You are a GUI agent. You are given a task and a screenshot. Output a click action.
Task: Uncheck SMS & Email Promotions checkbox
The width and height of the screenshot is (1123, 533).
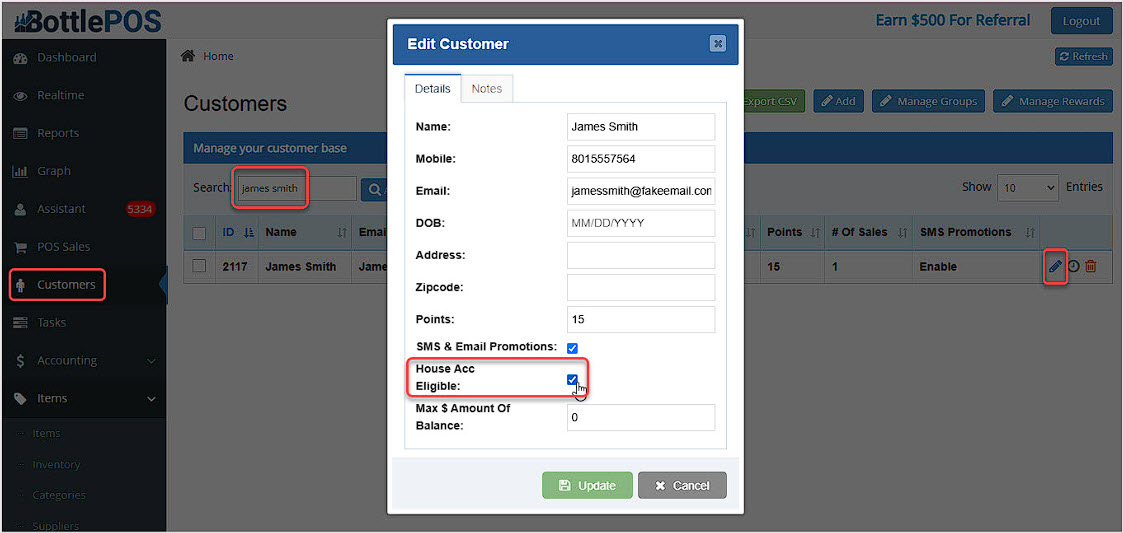tap(572, 348)
